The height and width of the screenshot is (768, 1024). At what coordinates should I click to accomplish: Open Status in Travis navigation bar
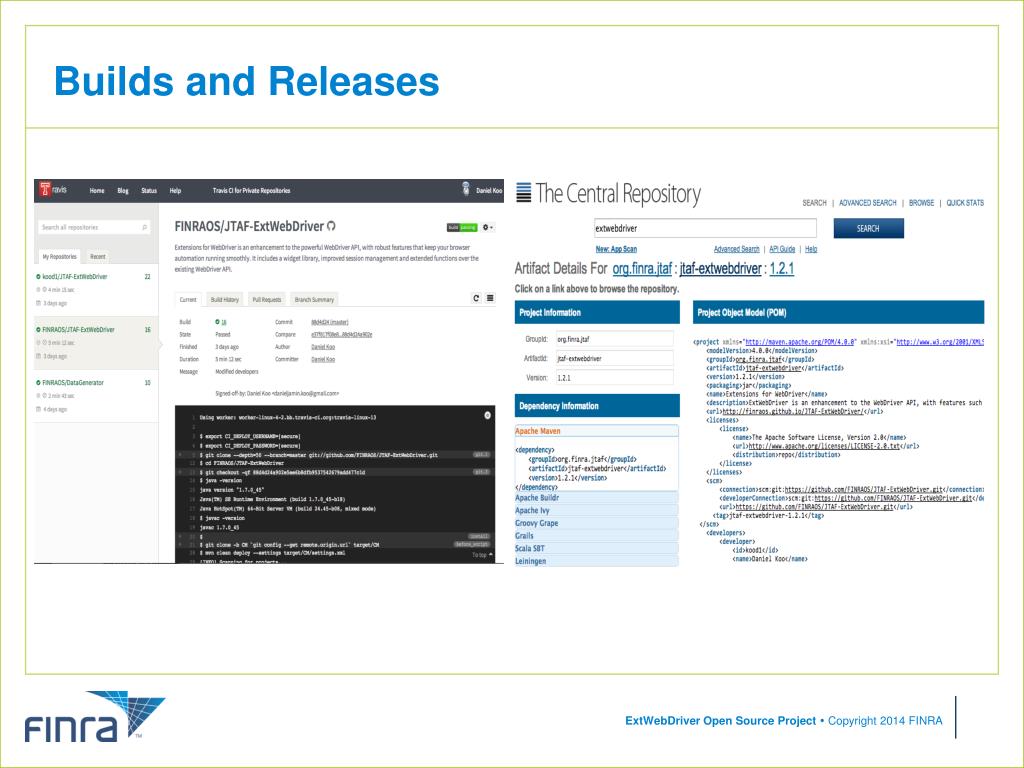click(149, 191)
